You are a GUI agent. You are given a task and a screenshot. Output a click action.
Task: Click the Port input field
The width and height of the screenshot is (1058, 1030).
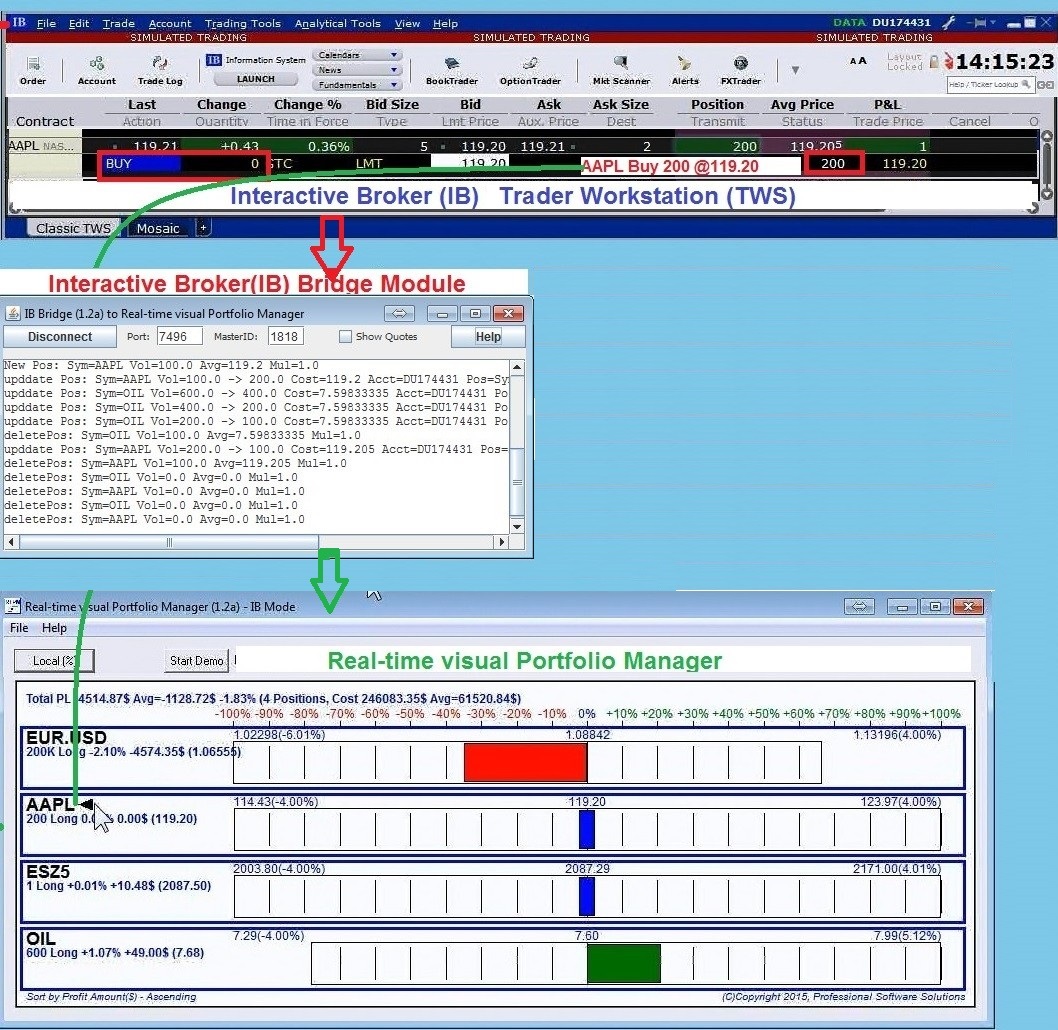pyautogui.click(x=179, y=337)
